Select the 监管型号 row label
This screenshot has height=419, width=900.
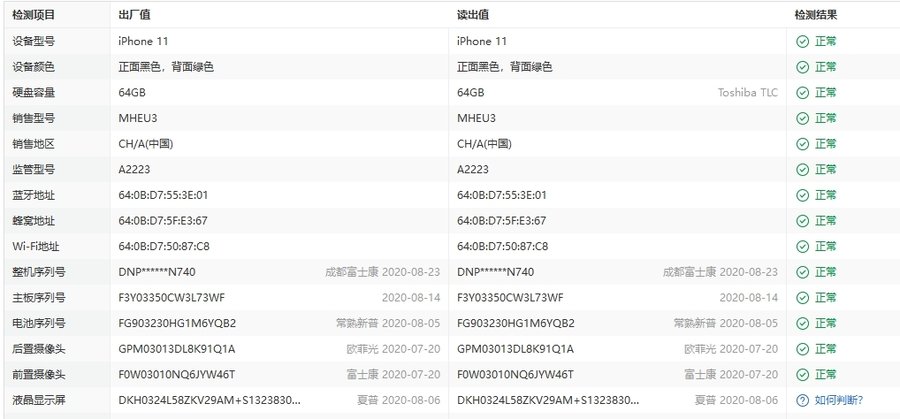[34, 169]
